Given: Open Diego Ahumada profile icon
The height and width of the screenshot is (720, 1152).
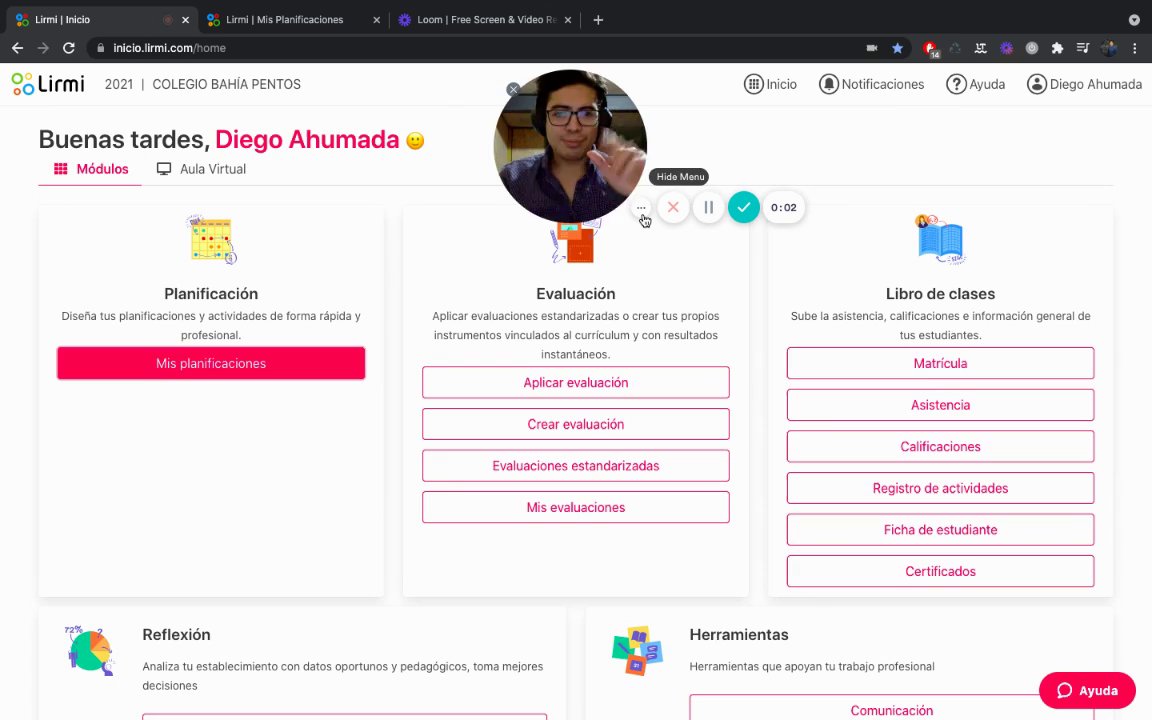Looking at the screenshot, I should click(1037, 84).
